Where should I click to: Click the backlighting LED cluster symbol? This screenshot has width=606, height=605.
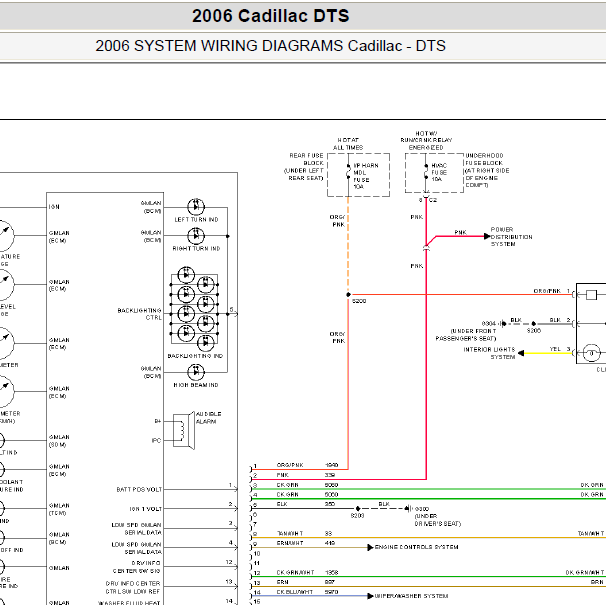195,308
